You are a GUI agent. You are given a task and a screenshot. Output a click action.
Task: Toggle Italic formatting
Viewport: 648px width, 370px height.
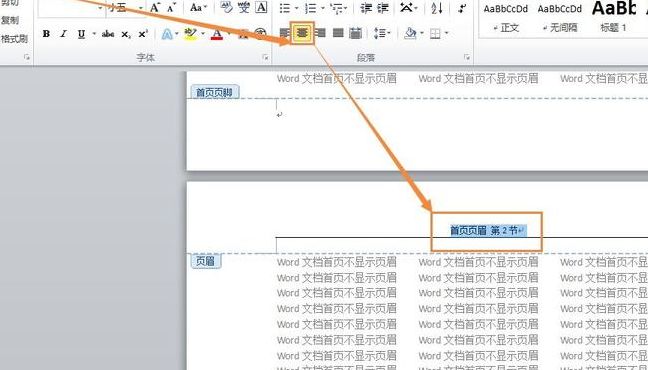click(x=63, y=34)
